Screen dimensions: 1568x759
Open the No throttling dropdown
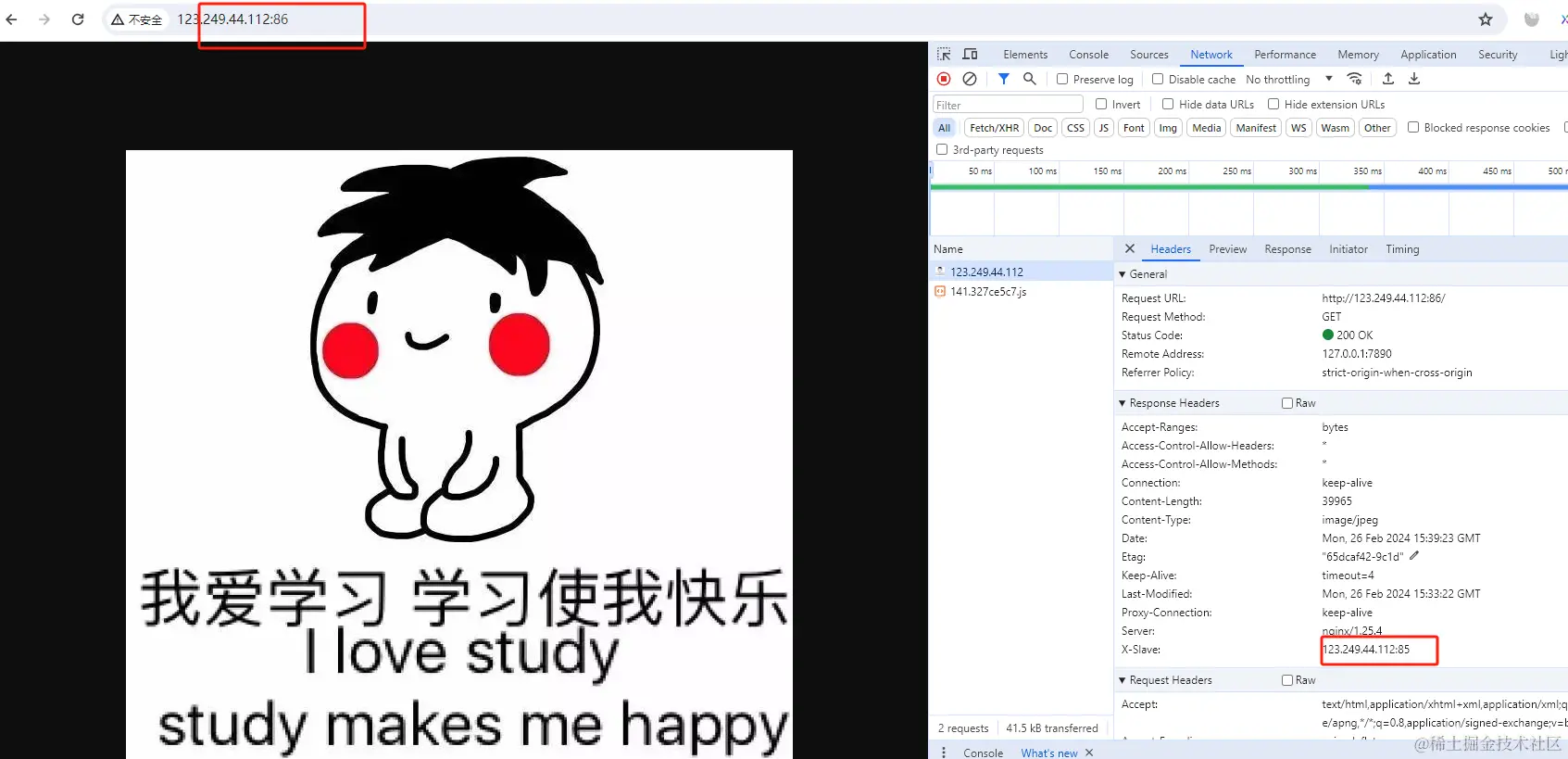tap(1289, 79)
